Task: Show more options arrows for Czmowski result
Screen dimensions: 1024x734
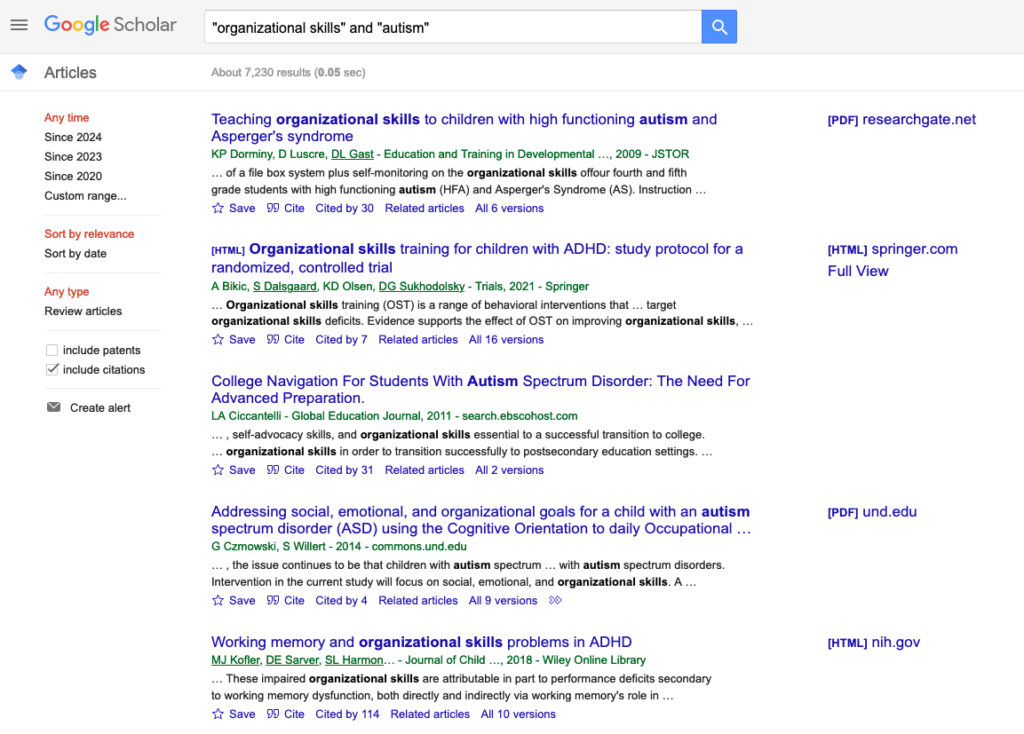Action: [x=556, y=601]
